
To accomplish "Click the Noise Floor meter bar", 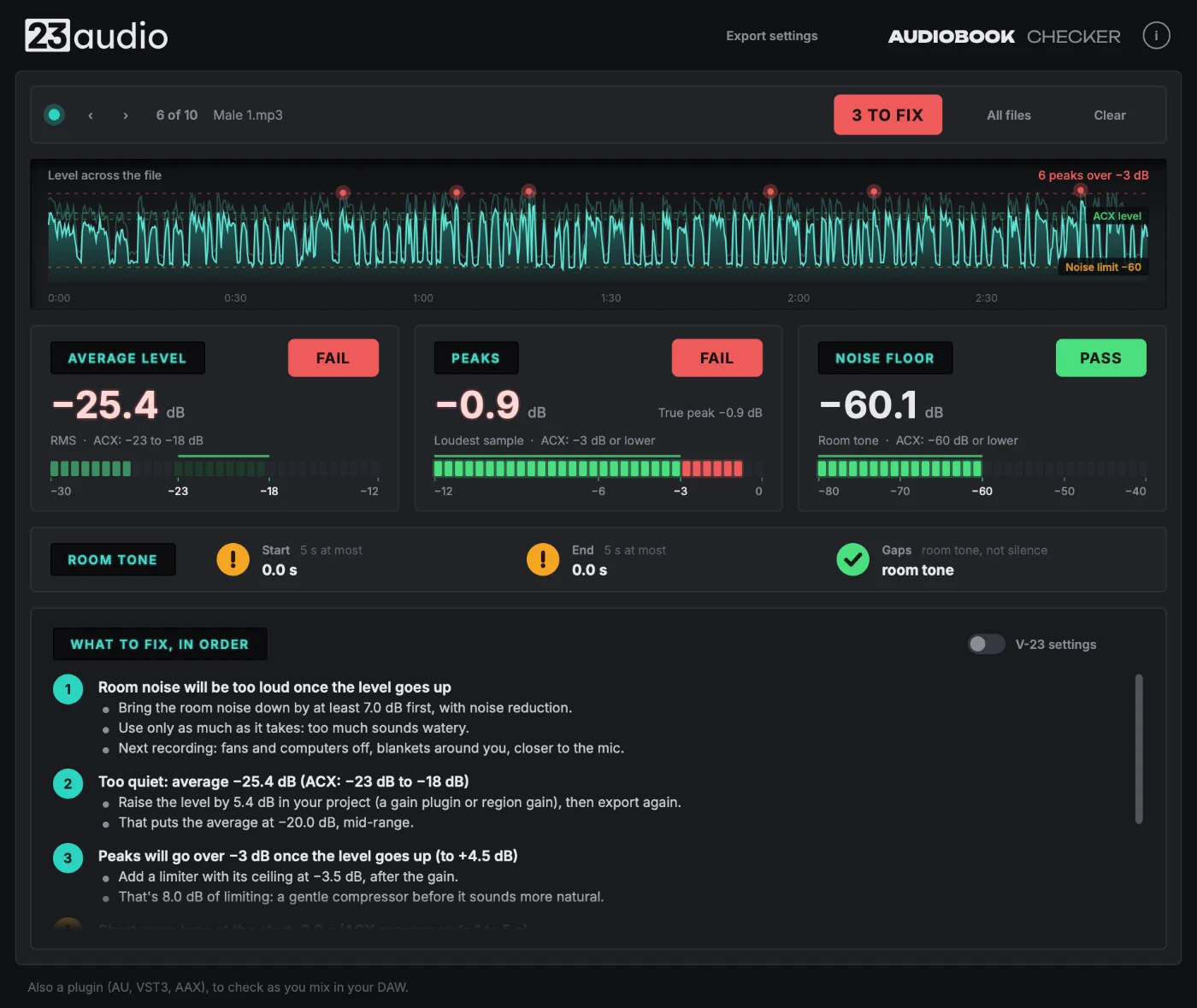I will [982, 468].
